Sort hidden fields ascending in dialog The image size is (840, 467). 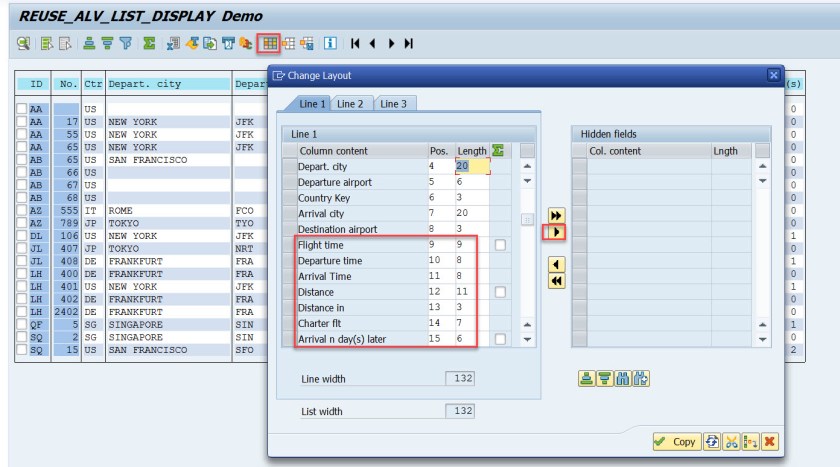[x=587, y=379]
